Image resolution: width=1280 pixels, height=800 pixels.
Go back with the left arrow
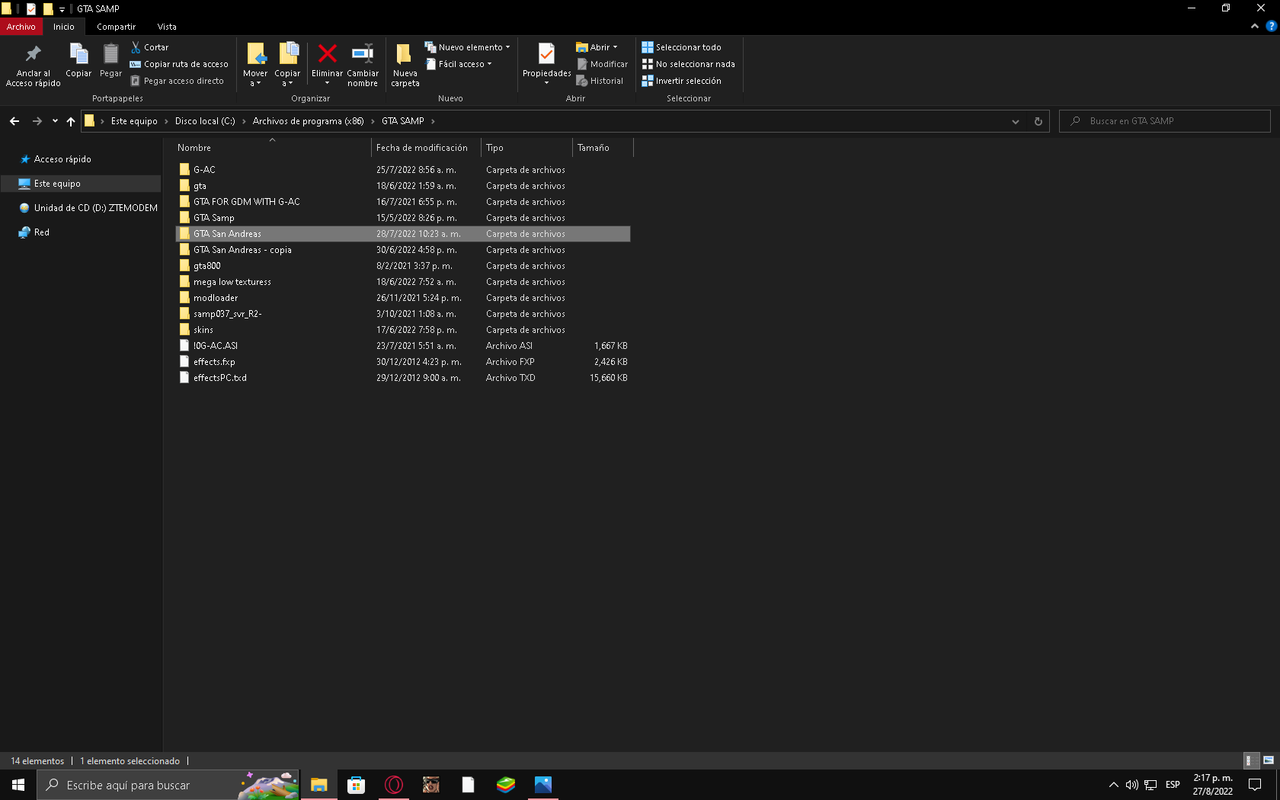pos(14,121)
